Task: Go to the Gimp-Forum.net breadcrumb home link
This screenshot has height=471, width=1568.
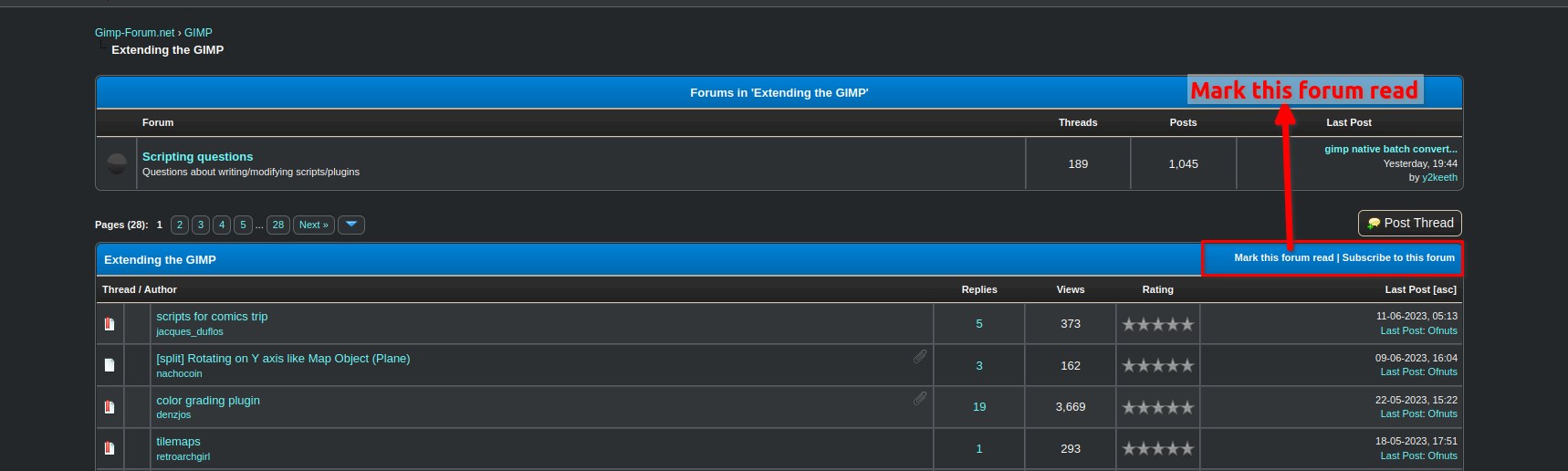Action: click(134, 32)
